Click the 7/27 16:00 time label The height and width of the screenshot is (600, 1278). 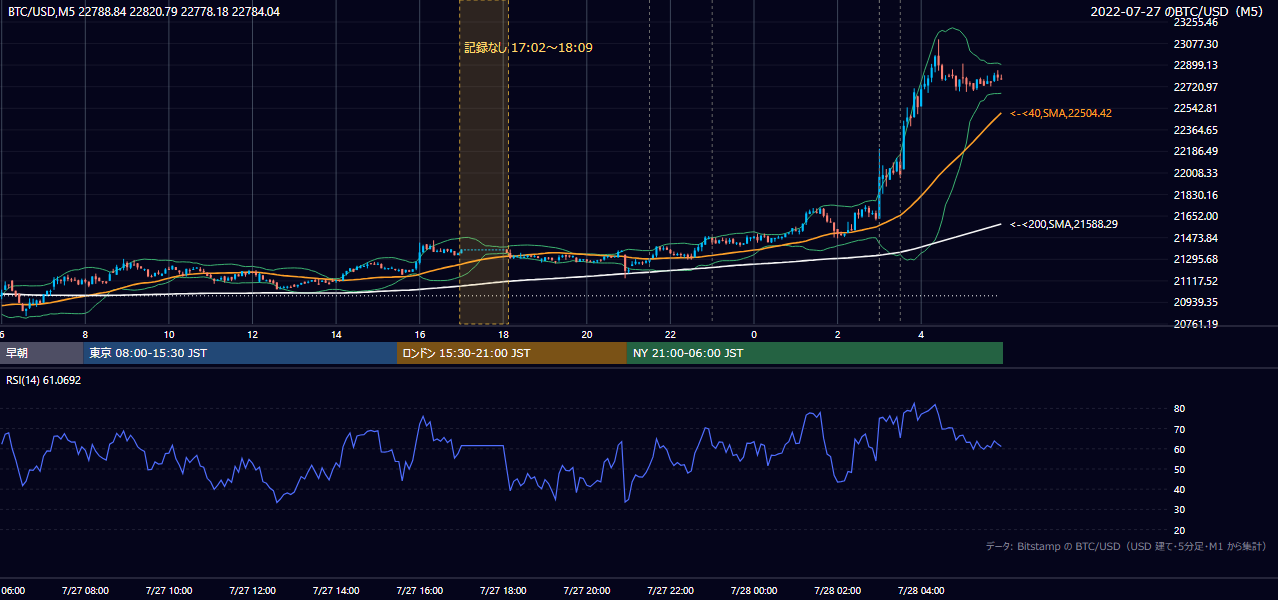(x=419, y=590)
